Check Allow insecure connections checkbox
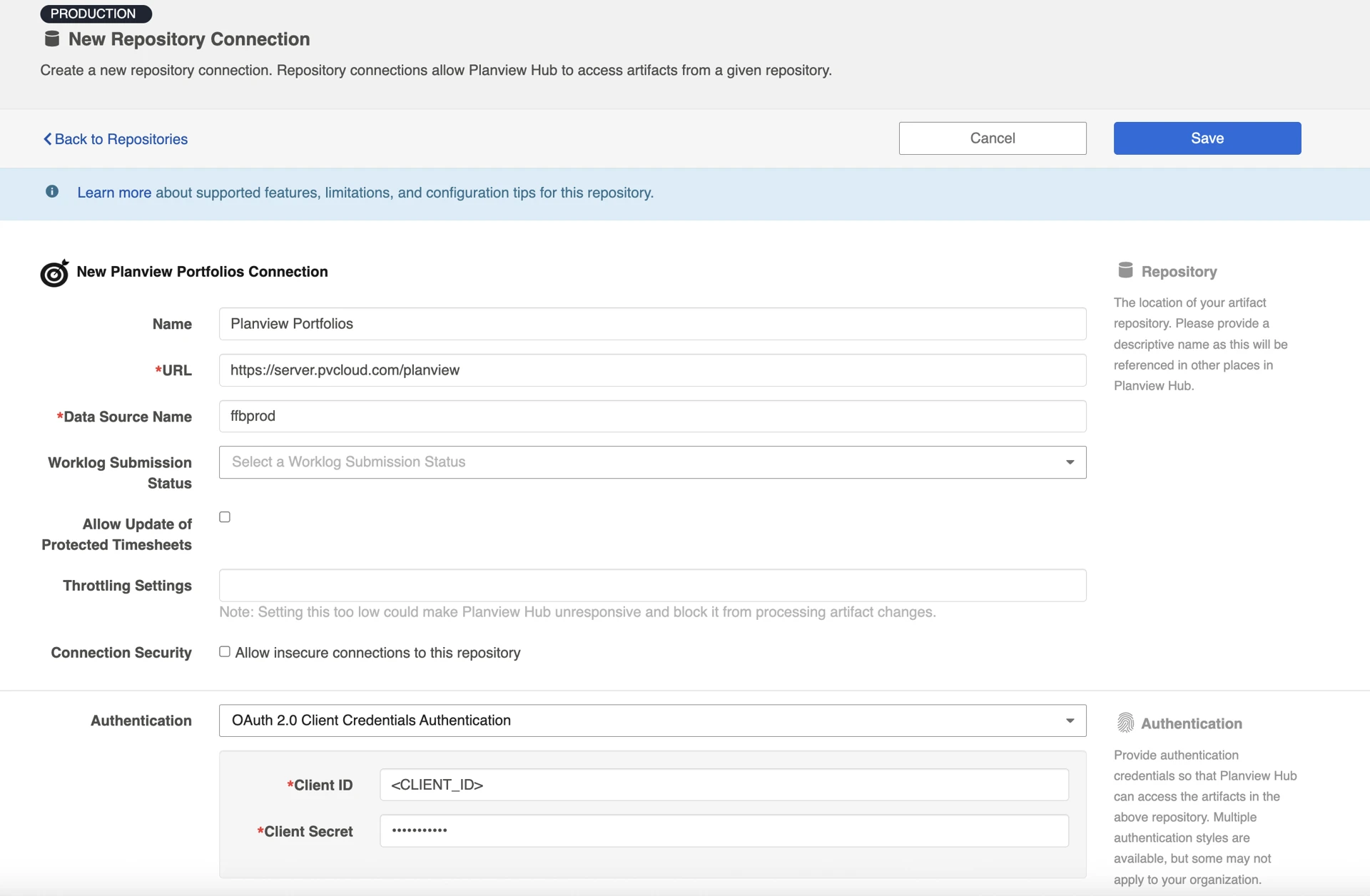This screenshot has width=1370, height=896. 225,652
